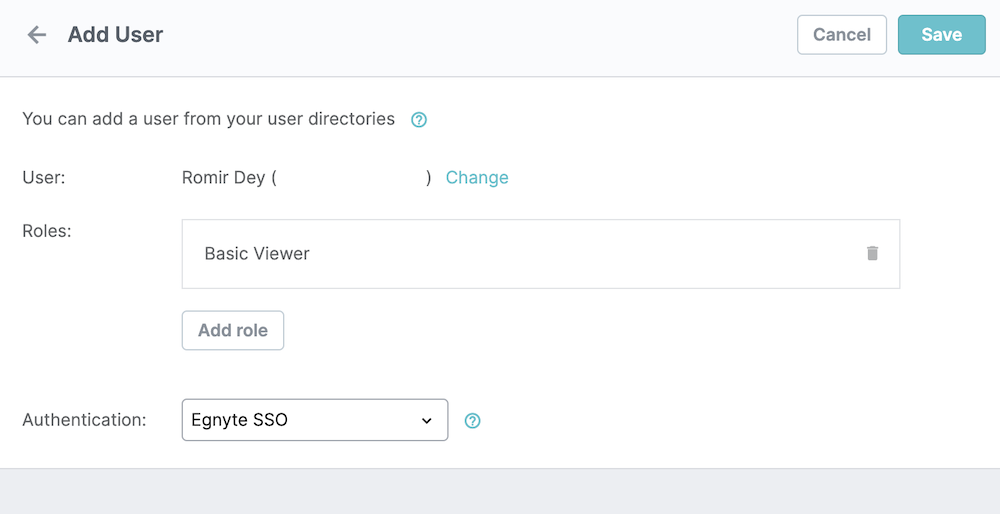The width and height of the screenshot is (1000, 514).
Task: Click the Roles: field label
Action: coord(46,231)
